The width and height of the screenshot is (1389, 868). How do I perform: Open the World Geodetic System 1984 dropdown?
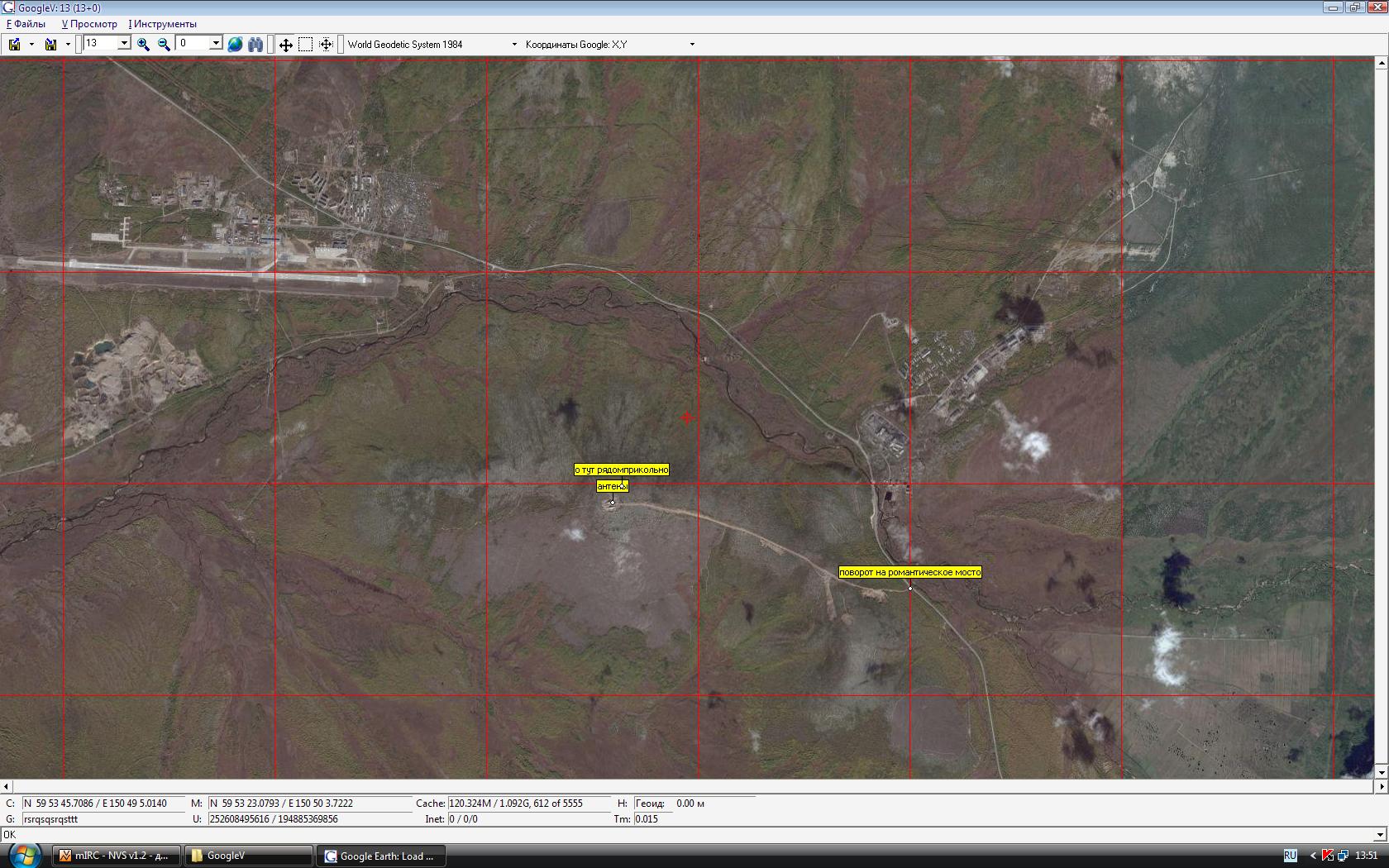tap(513, 45)
